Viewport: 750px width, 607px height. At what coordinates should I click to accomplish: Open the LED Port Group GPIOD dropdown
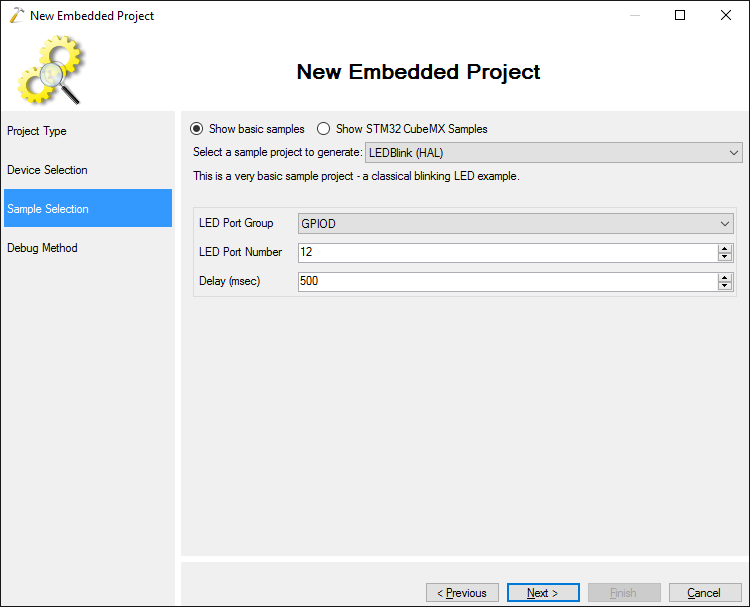516,223
